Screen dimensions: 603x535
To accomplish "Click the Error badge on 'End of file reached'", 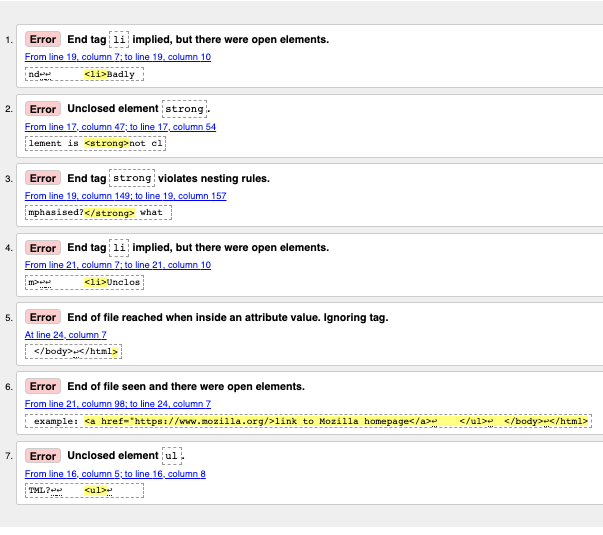I will (x=43, y=317).
